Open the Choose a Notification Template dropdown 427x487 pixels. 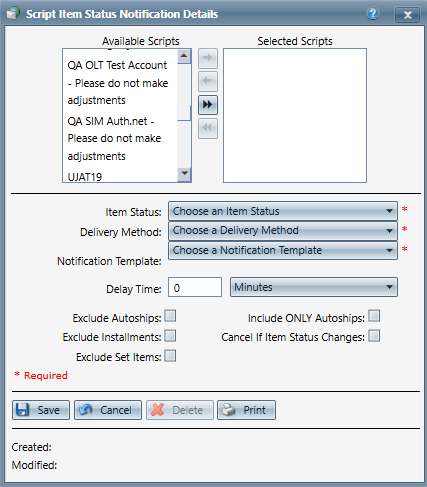[x=283, y=250]
